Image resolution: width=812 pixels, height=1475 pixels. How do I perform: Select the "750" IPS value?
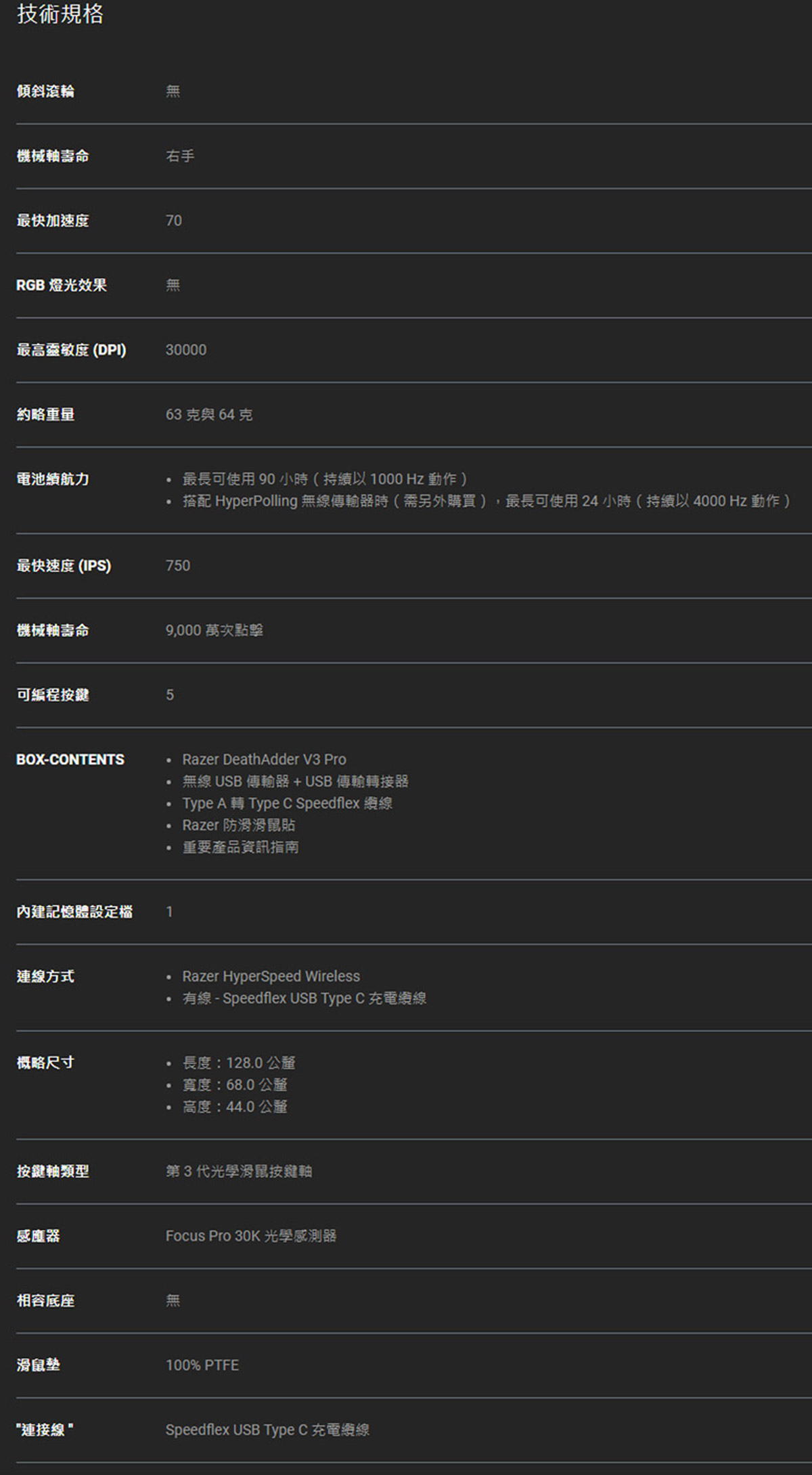click(x=178, y=565)
